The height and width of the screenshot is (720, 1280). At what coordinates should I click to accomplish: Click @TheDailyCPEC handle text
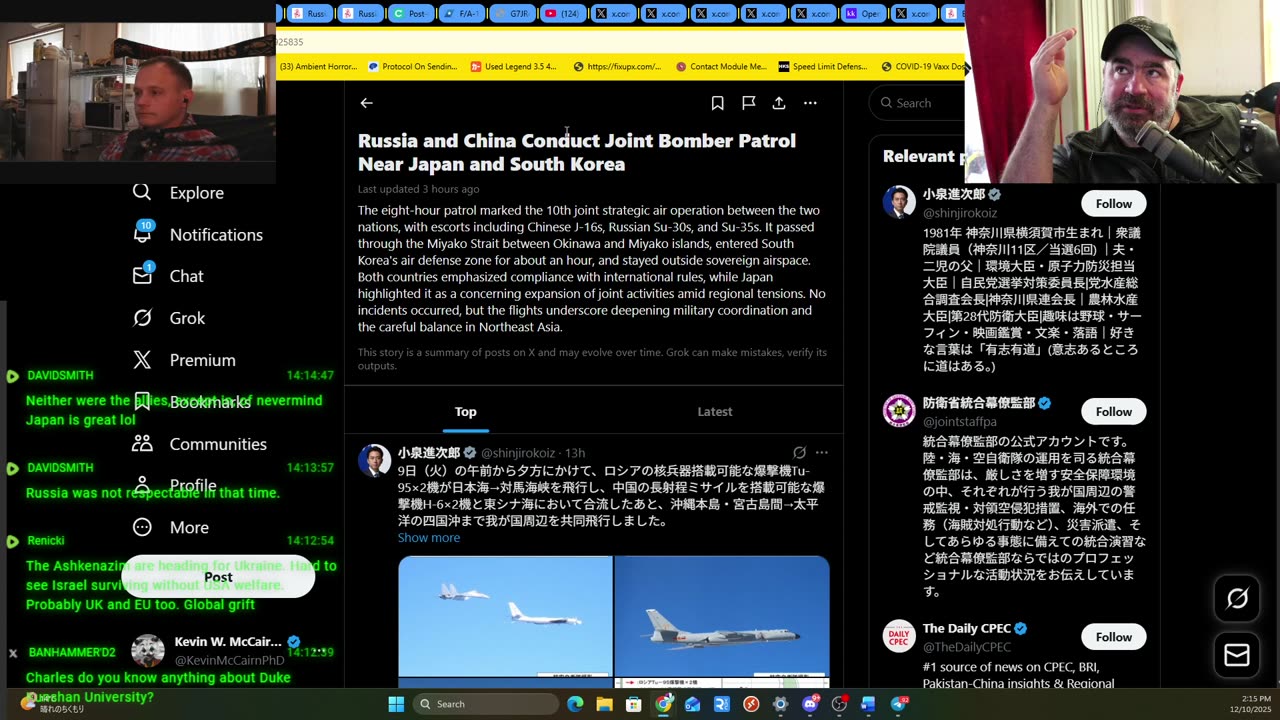click(x=967, y=647)
